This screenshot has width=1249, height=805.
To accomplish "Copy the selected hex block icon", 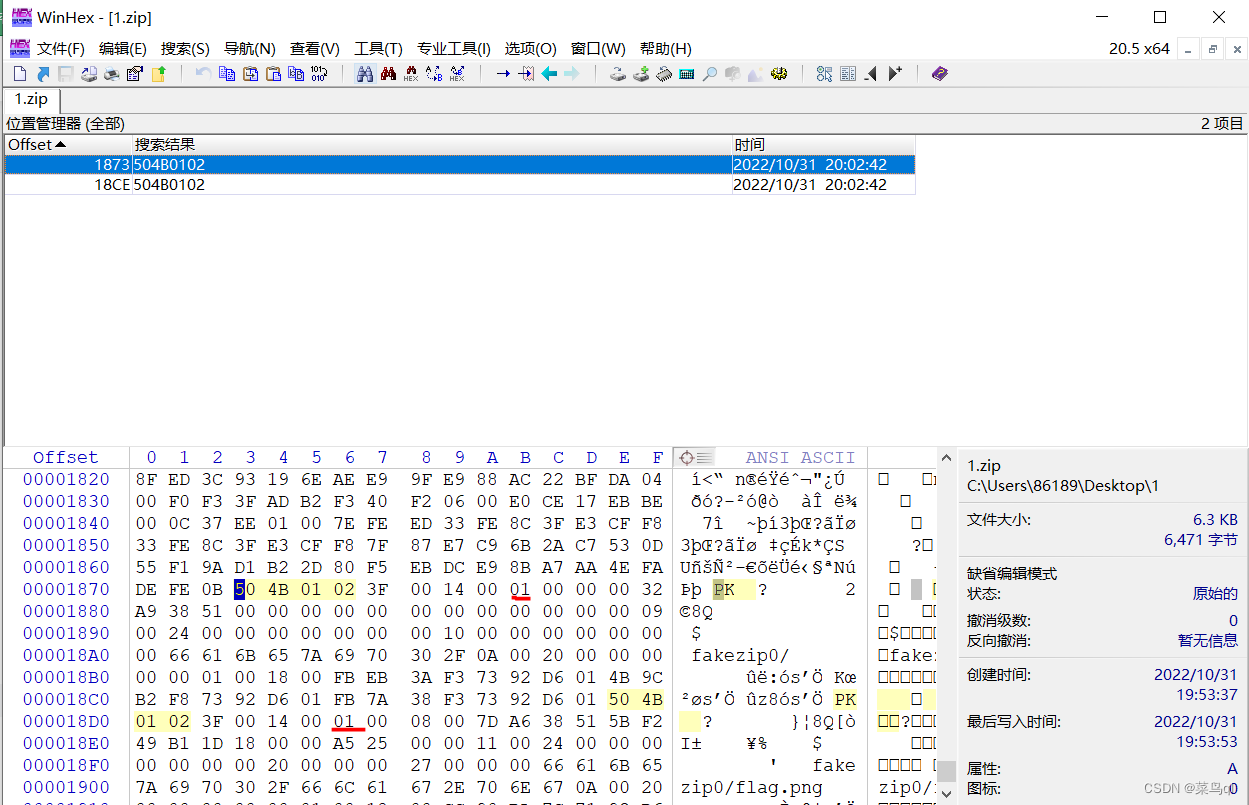I will (227, 73).
